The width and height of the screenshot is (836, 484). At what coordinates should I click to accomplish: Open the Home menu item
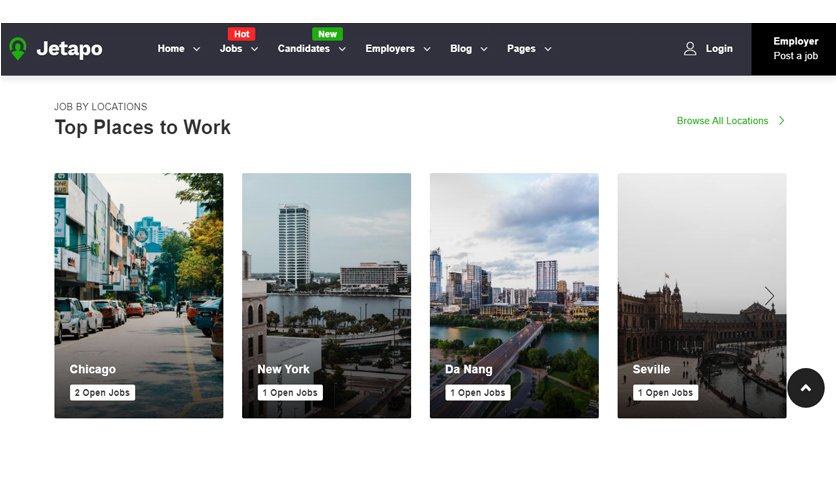pos(171,49)
